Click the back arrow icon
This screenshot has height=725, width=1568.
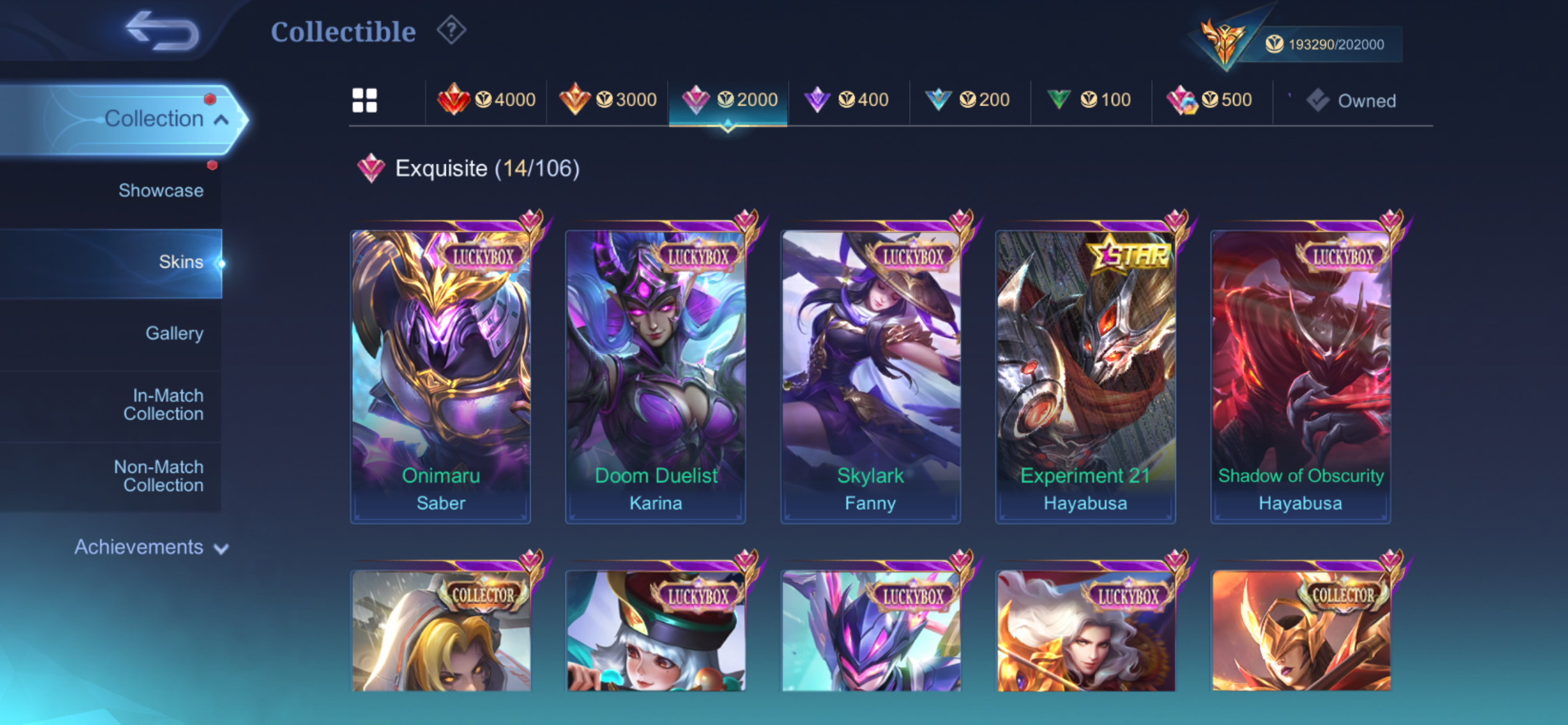pos(162,31)
